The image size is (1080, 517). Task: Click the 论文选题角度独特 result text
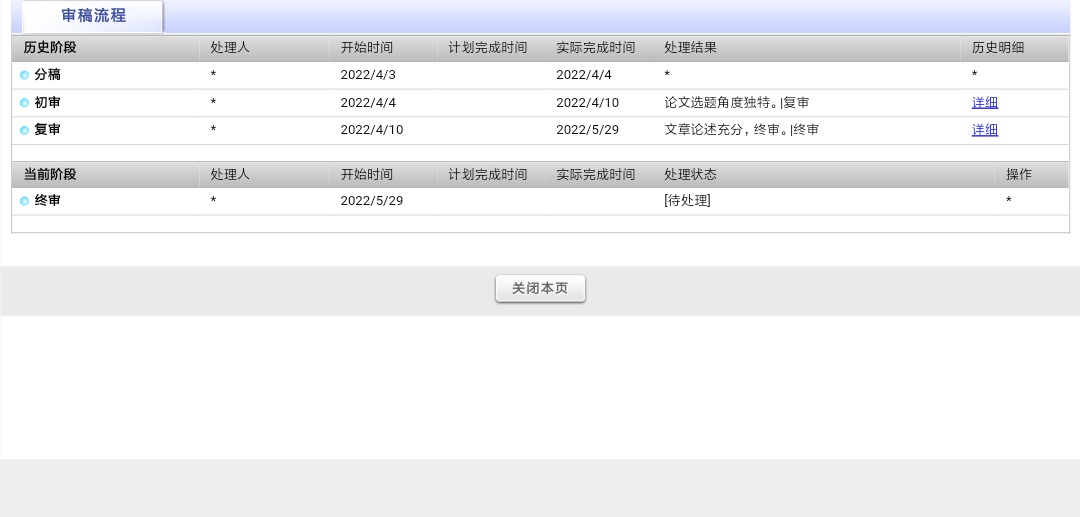point(720,103)
